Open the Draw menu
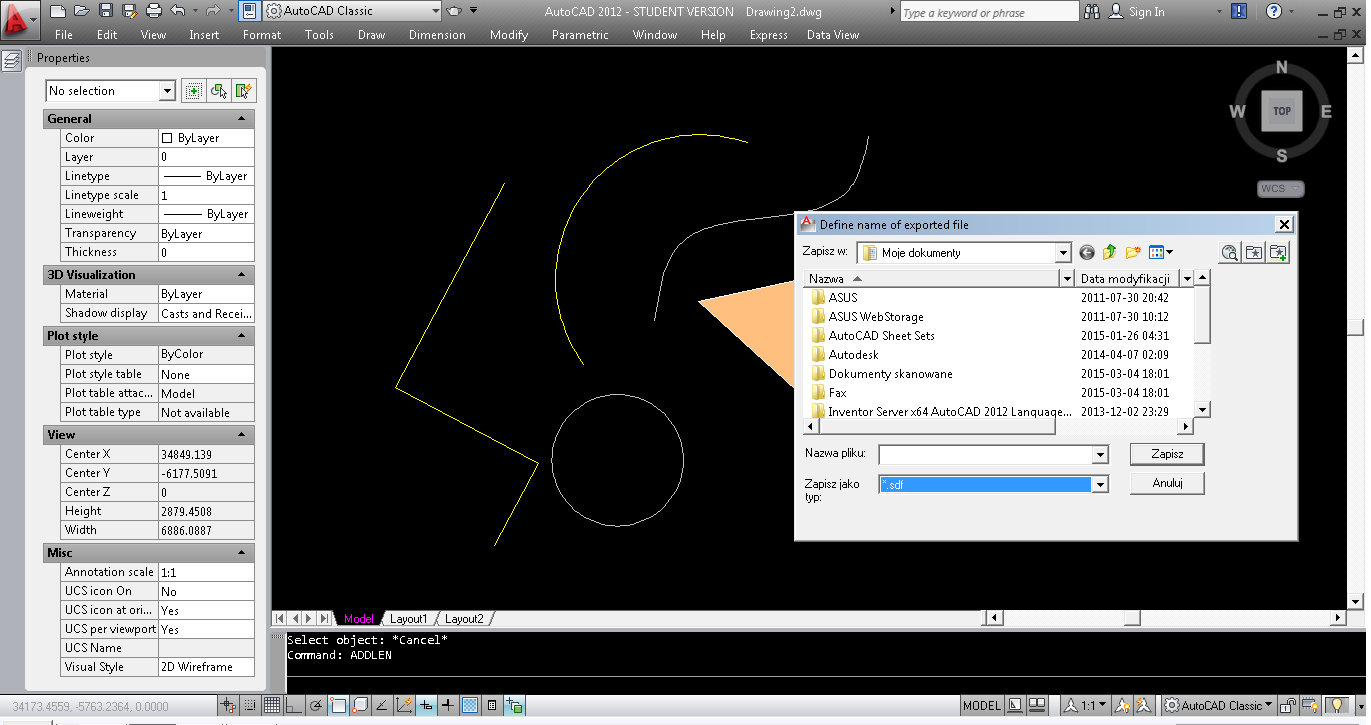Viewport: 1371px width, 725px height. click(x=371, y=34)
